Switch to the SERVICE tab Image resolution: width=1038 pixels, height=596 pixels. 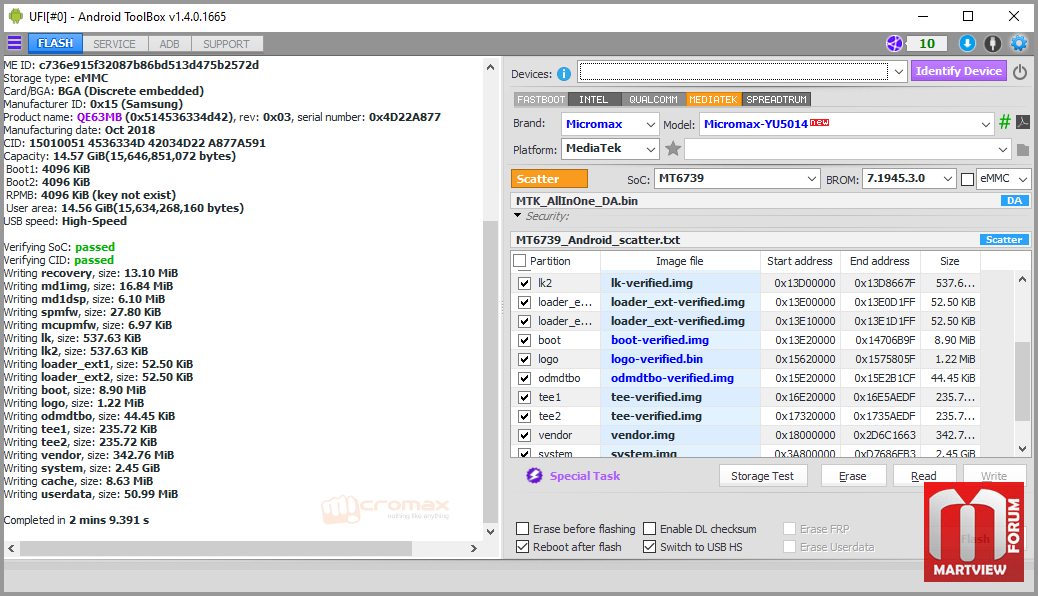114,44
